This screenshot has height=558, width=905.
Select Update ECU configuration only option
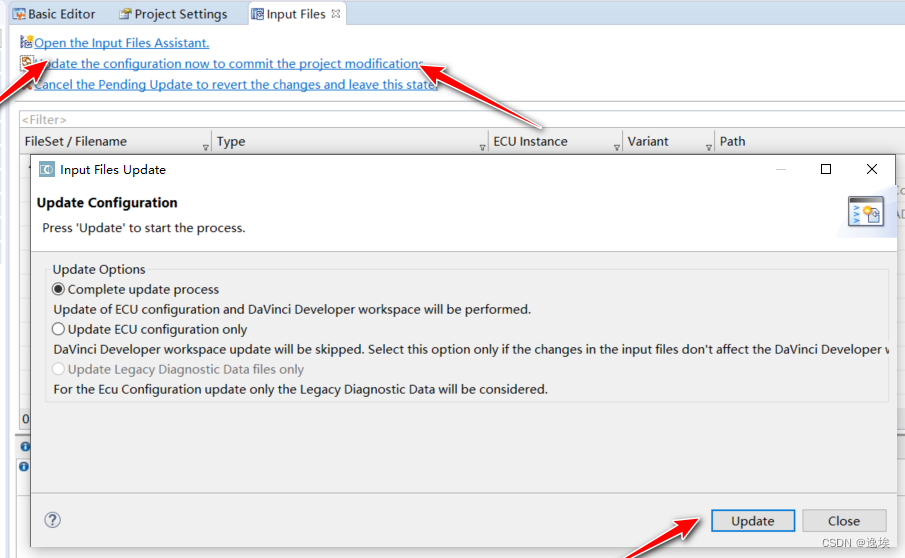pyautogui.click(x=149, y=329)
